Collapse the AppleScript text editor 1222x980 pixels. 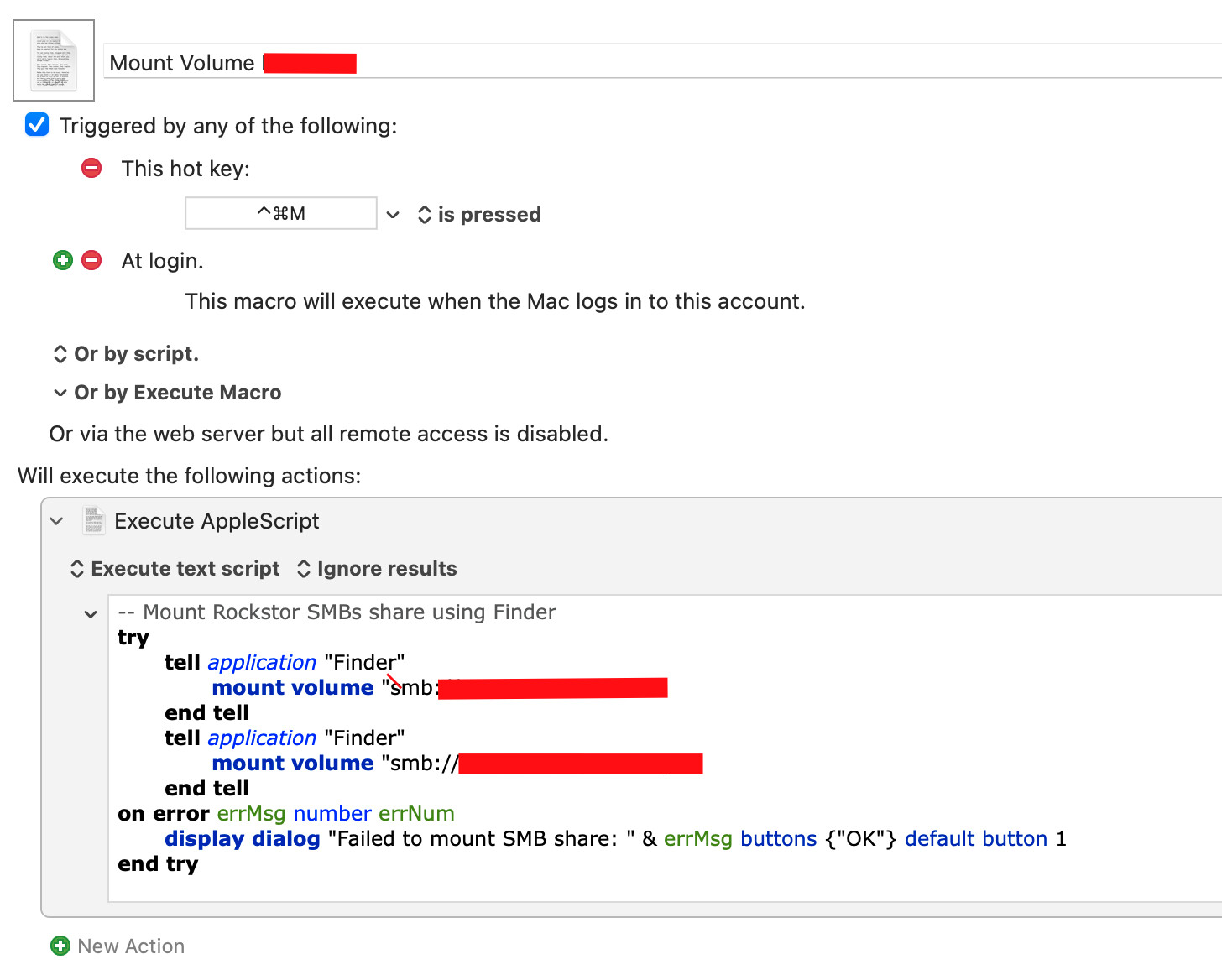click(x=91, y=614)
